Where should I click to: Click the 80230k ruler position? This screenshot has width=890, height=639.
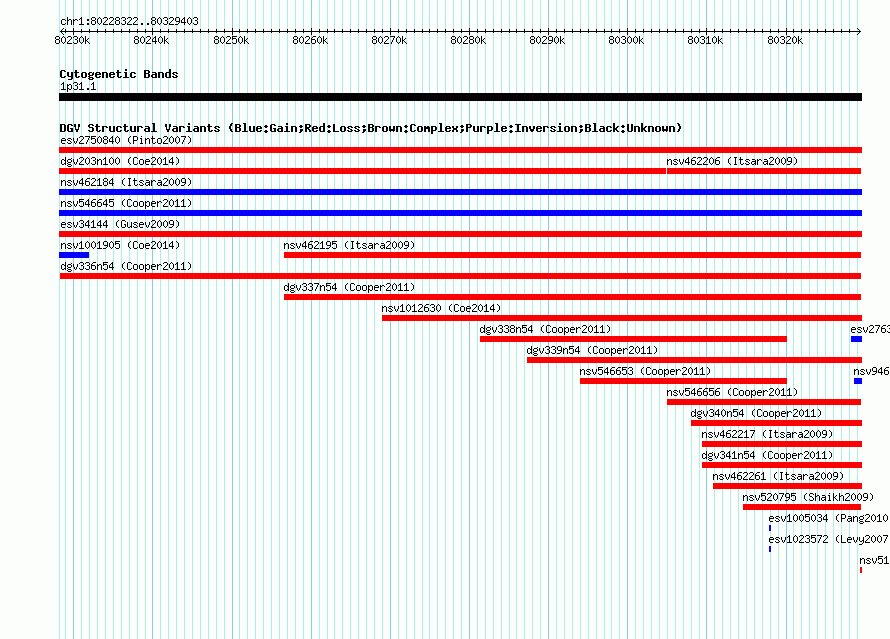pyautogui.click(x=72, y=40)
